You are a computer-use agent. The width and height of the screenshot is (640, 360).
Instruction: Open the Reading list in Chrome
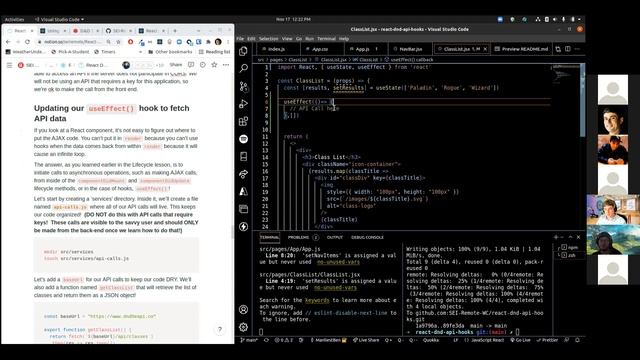pos(214,52)
